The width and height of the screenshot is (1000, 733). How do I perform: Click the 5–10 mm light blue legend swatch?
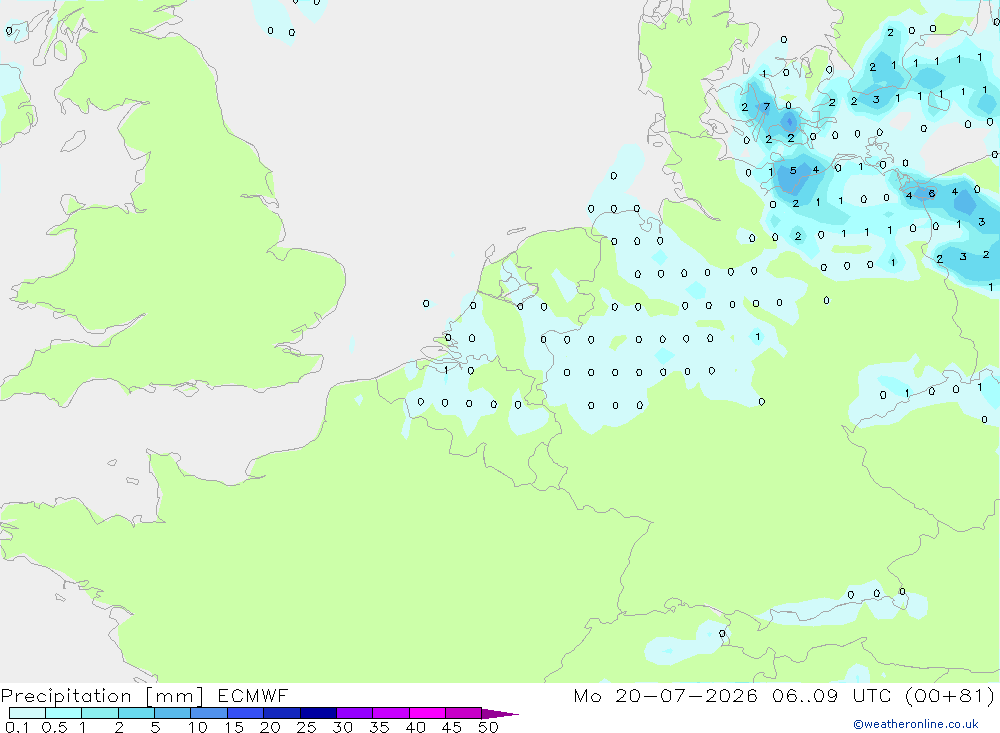click(x=173, y=713)
